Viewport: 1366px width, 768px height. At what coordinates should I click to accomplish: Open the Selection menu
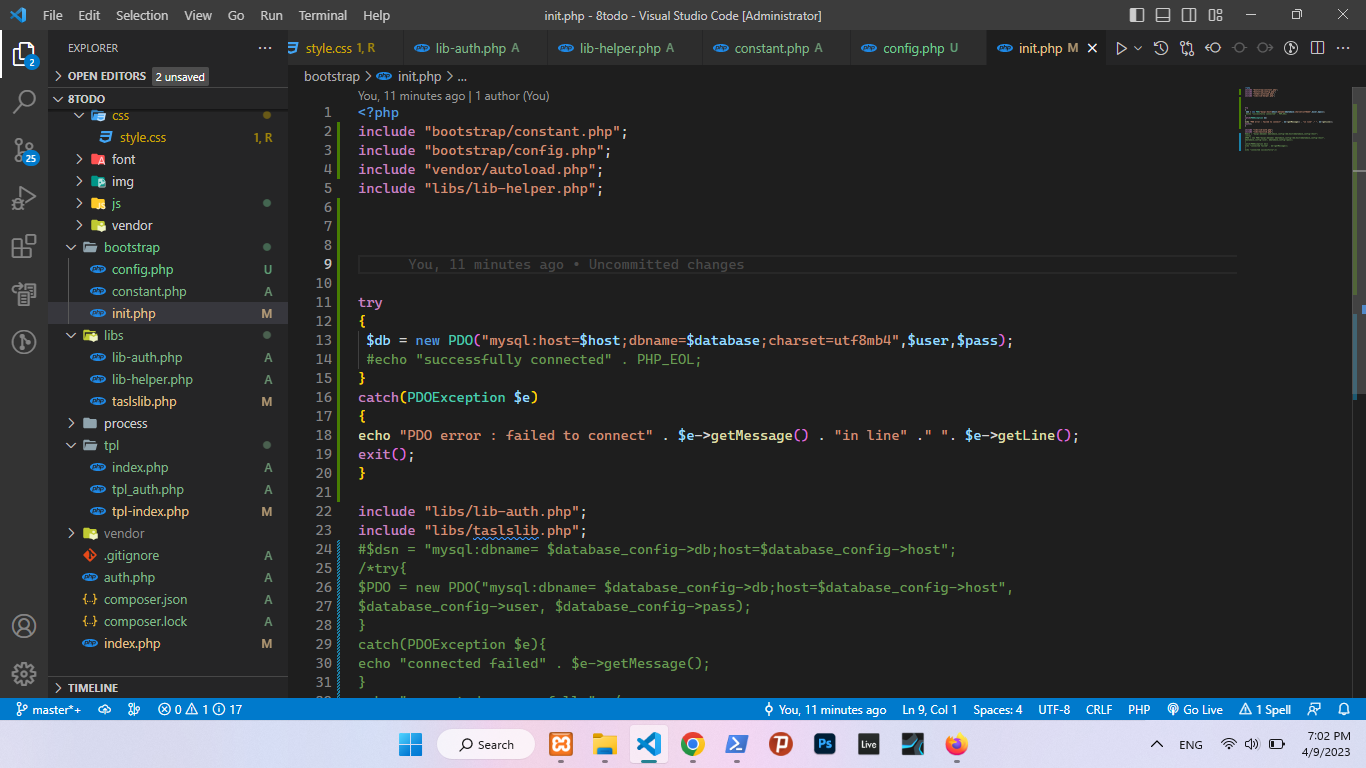click(142, 15)
